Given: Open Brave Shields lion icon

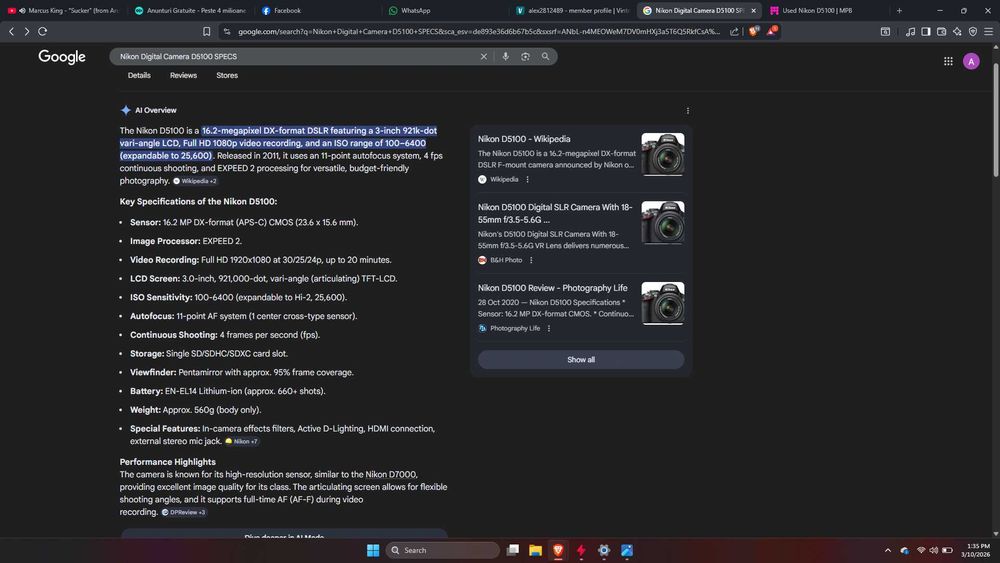Looking at the screenshot, I should 753,31.
